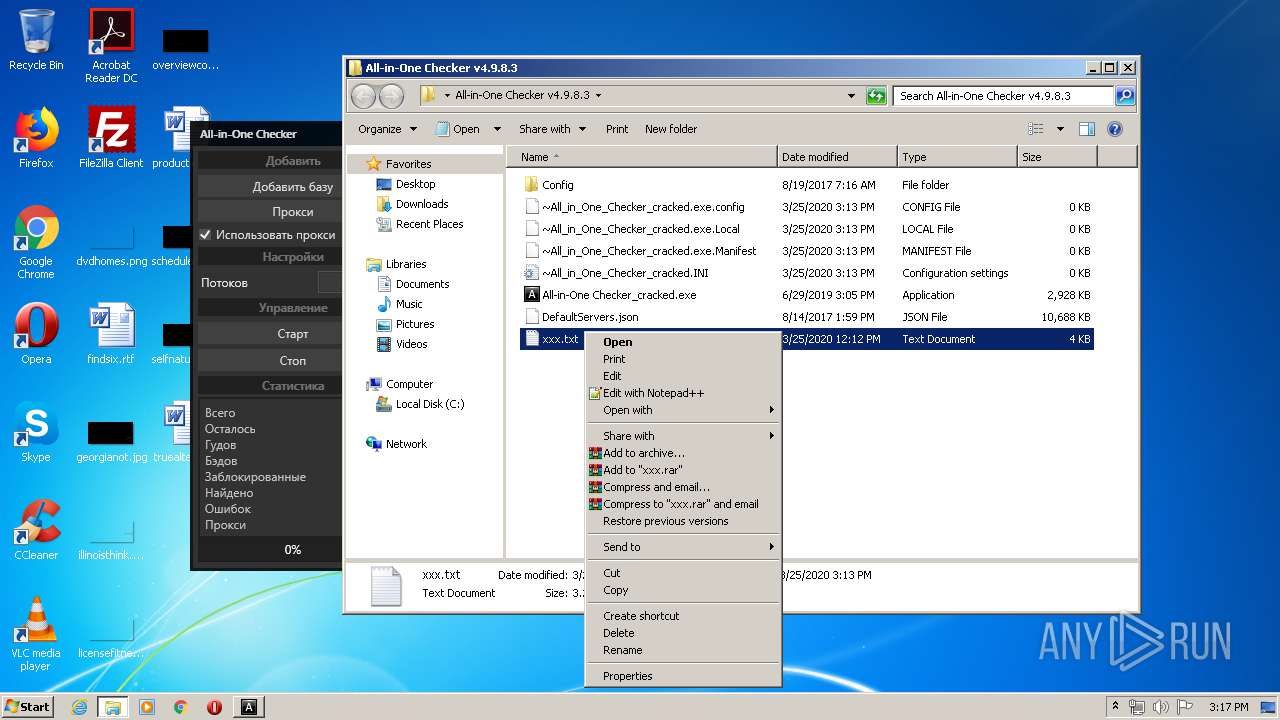
Task: Sort by Name column header
Action: pyautogui.click(x=642, y=157)
